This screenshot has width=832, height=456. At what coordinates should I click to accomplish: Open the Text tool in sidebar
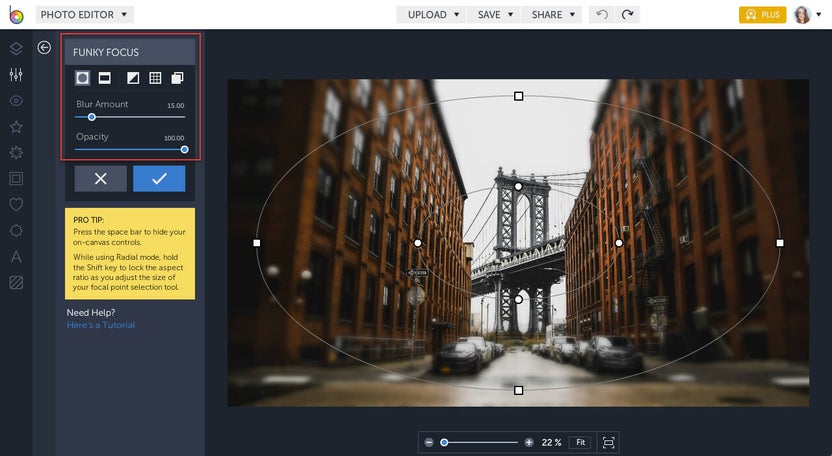click(16, 257)
